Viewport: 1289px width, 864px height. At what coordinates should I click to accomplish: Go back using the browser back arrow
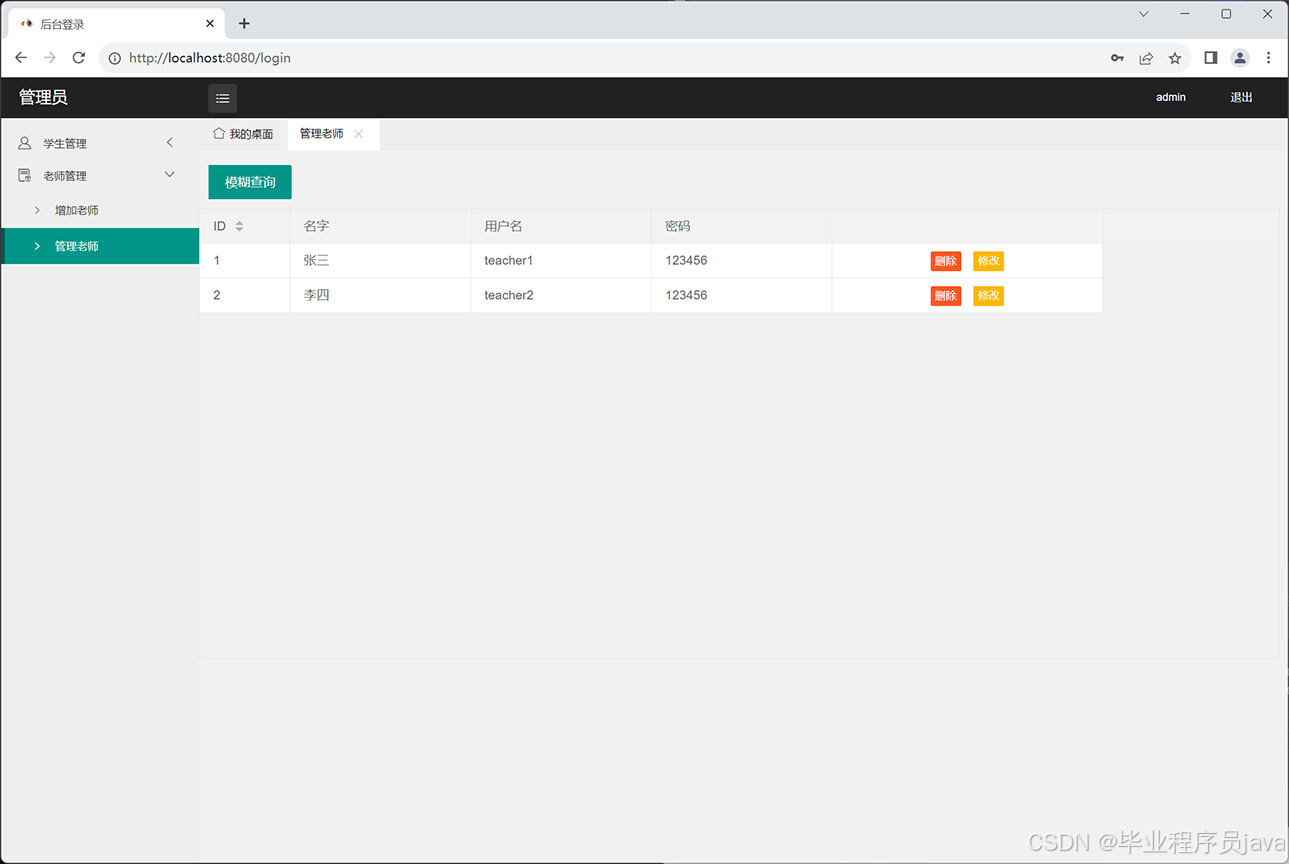click(x=21, y=58)
